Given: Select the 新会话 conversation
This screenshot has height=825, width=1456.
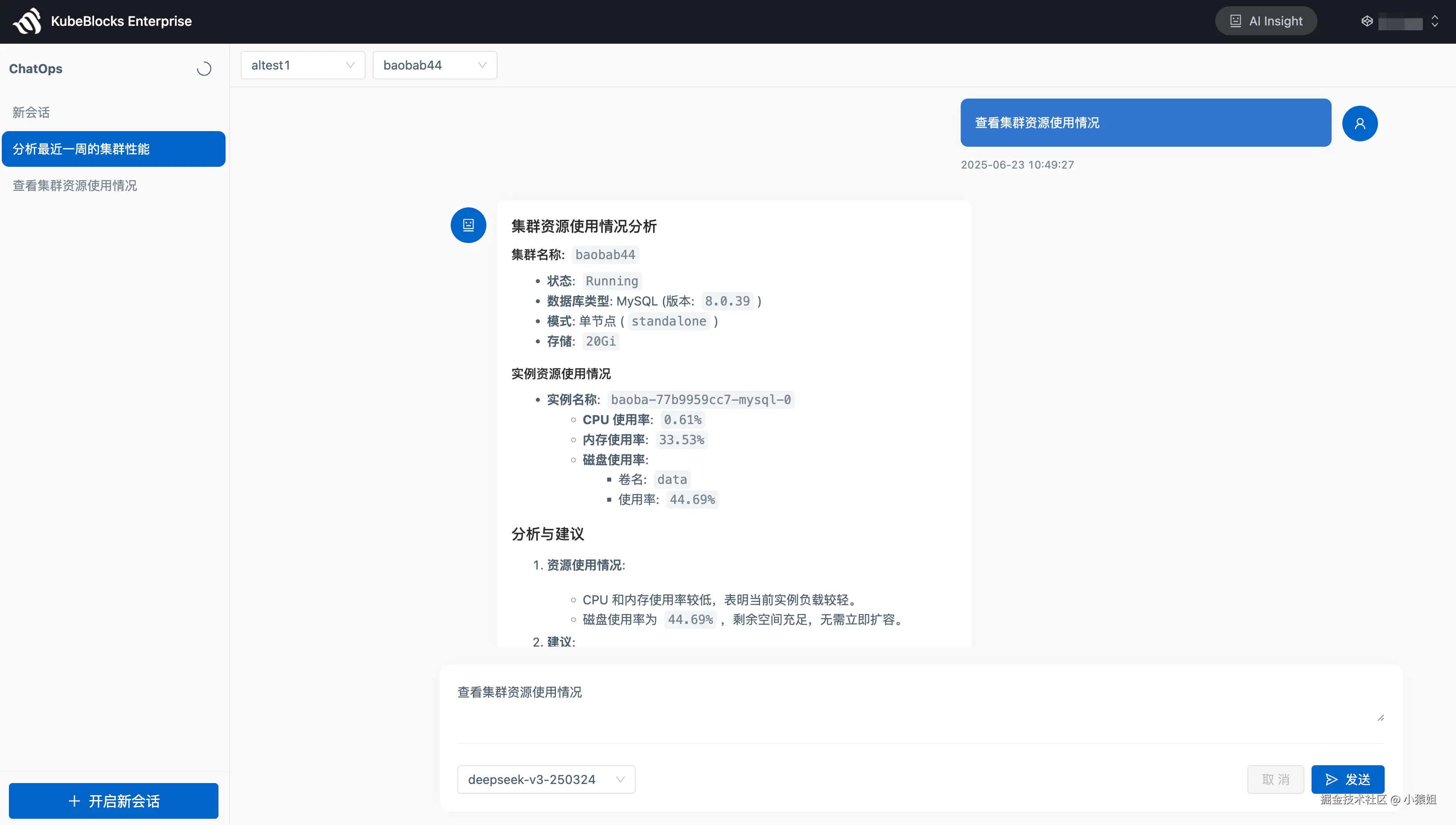Looking at the screenshot, I should click(x=31, y=112).
